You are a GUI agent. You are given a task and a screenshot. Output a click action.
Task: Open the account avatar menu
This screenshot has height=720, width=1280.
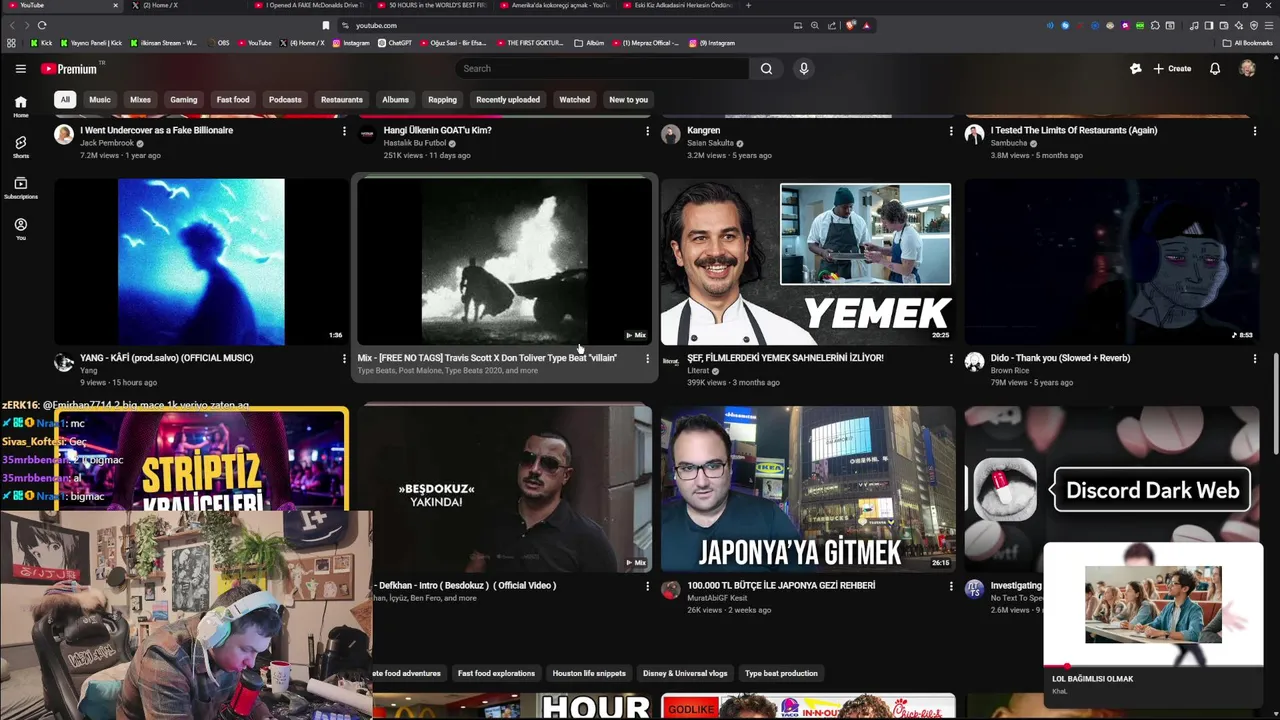coord(1247,69)
